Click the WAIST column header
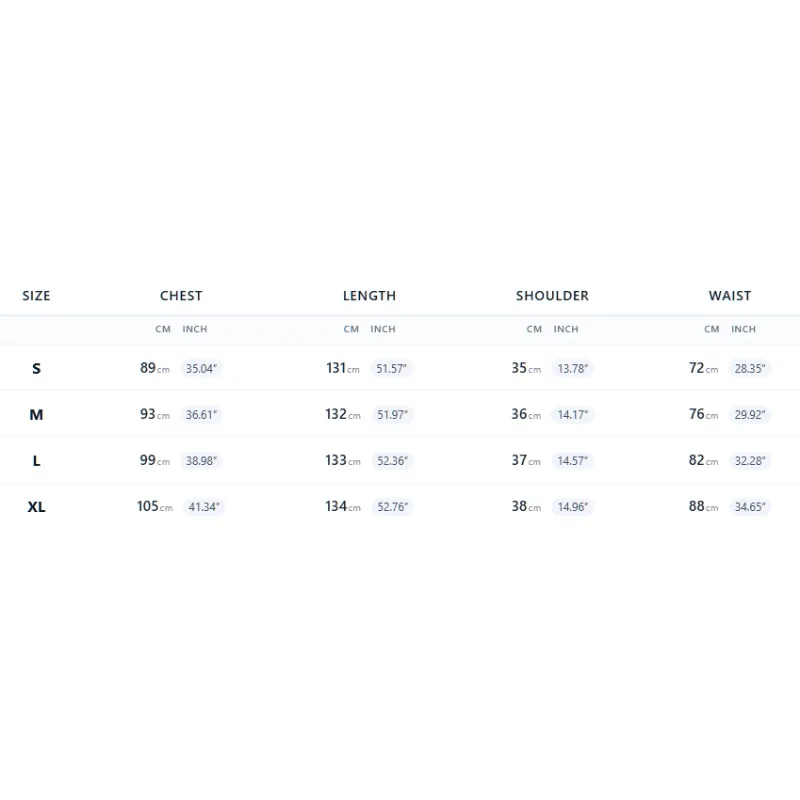Screen dimensions: 800x800 730,296
